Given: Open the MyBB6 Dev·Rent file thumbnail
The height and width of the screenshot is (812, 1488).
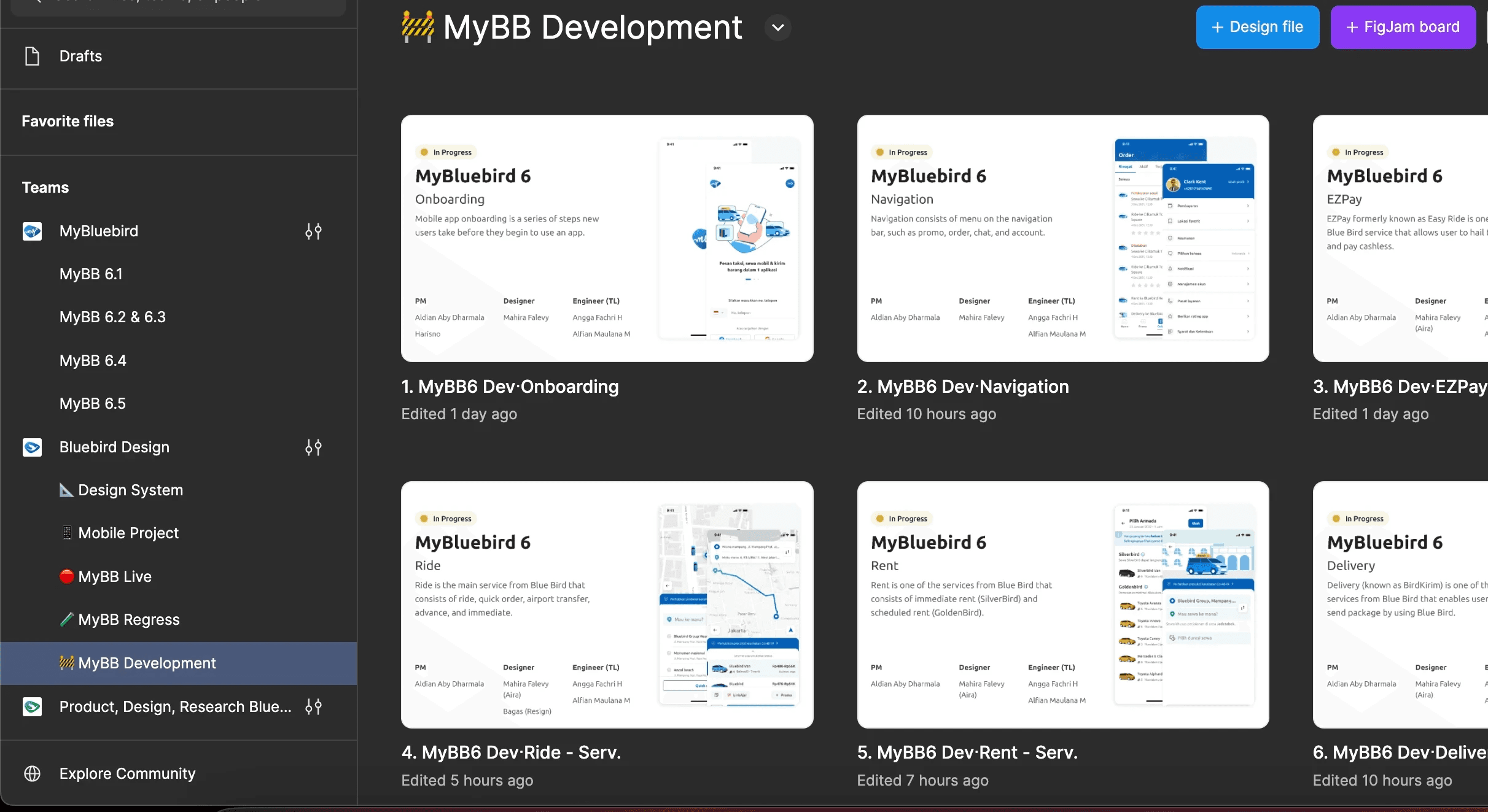Looking at the screenshot, I should [x=1063, y=605].
